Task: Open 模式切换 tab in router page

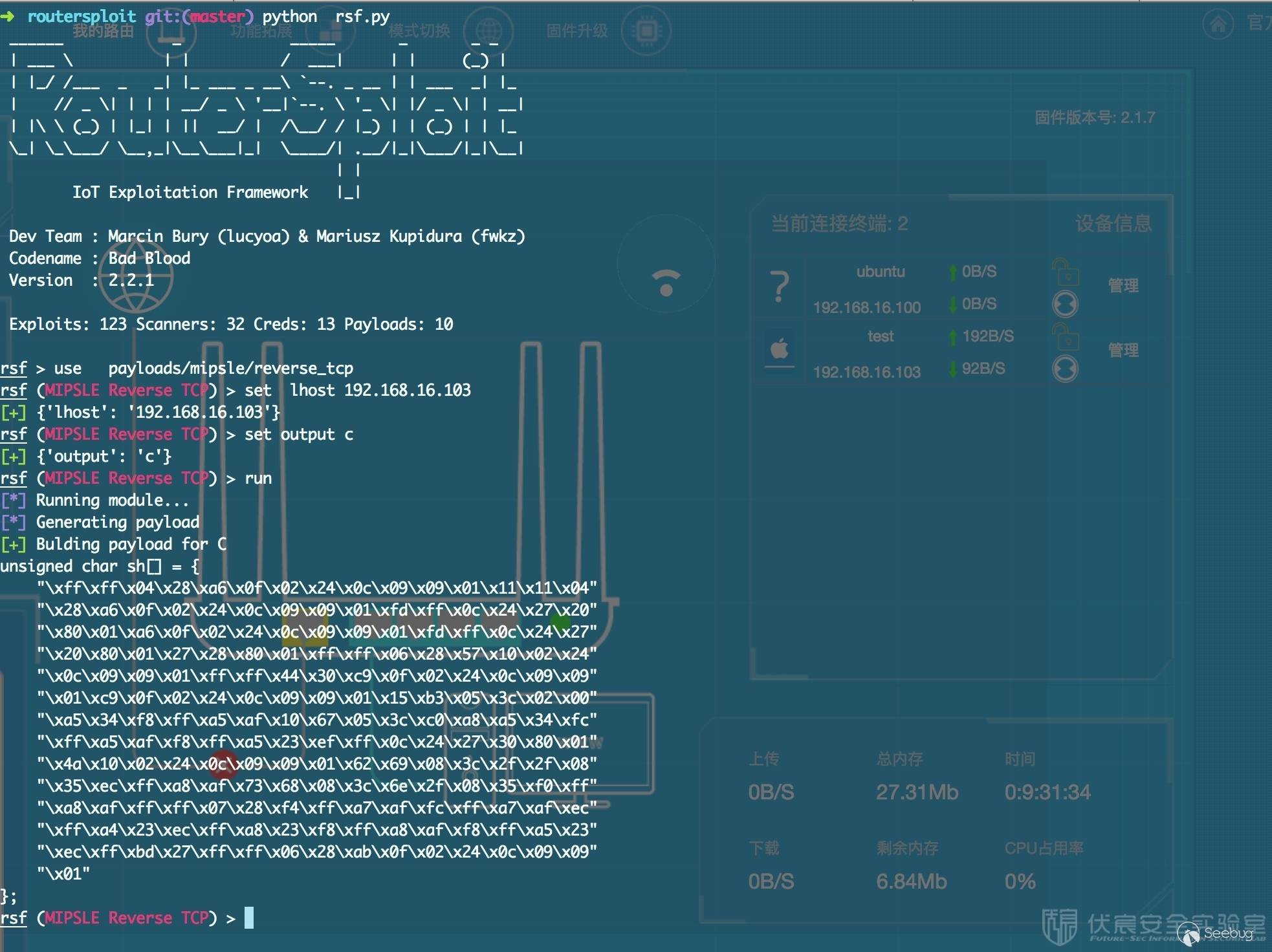Action: click(x=419, y=30)
